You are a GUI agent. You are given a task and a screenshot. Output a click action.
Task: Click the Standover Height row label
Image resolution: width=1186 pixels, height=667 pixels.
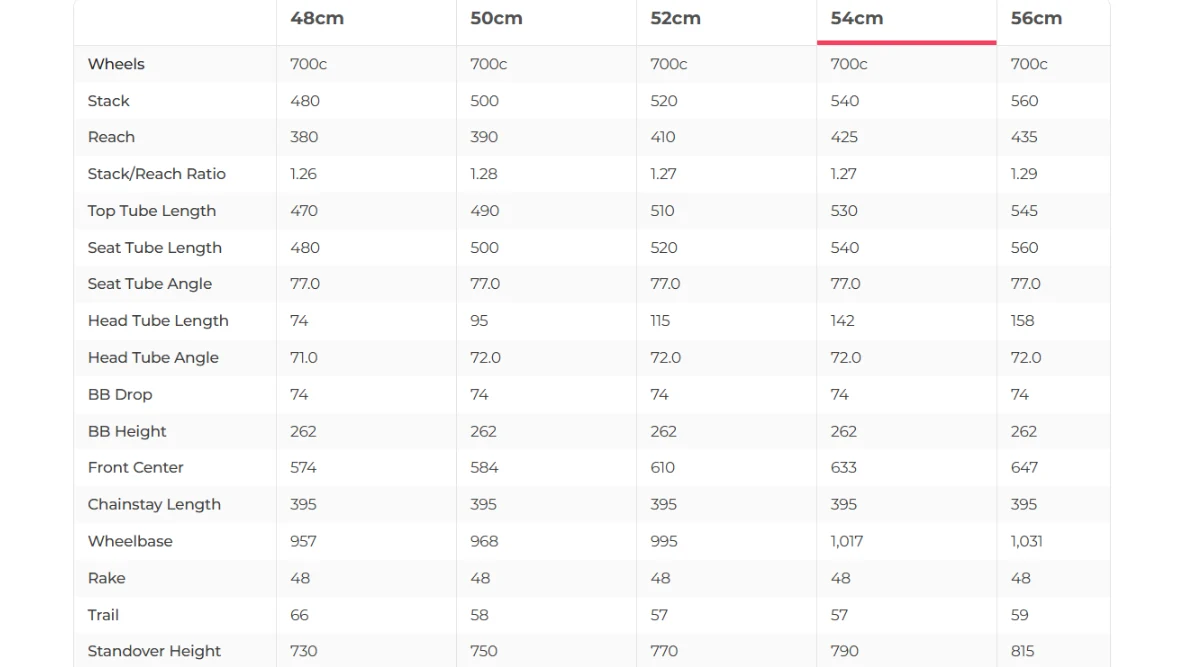click(x=154, y=651)
